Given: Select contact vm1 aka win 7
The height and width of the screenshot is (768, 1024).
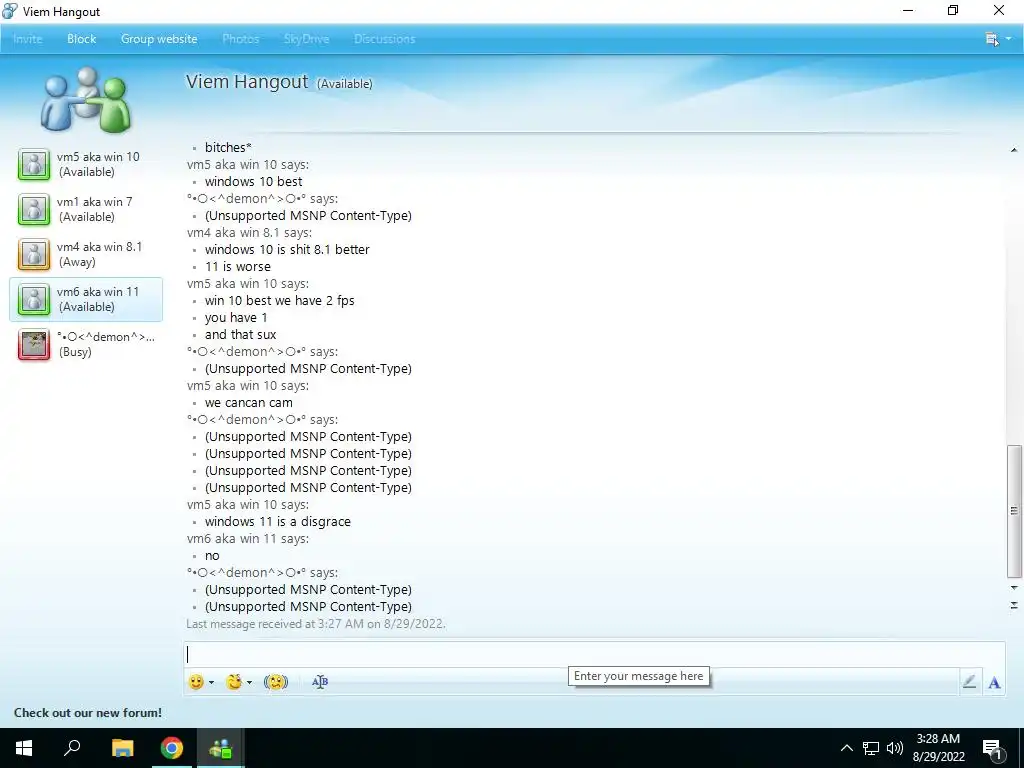Looking at the screenshot, I should tap(86, 209).
